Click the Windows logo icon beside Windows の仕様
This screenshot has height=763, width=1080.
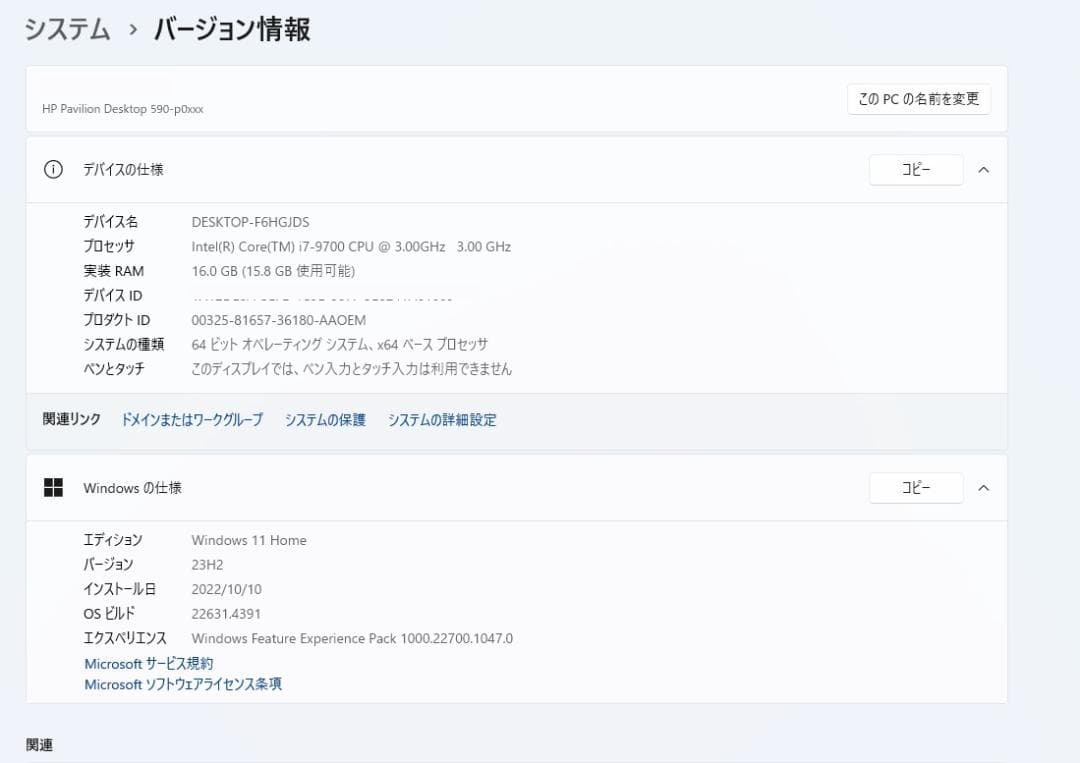coord(53,487)
